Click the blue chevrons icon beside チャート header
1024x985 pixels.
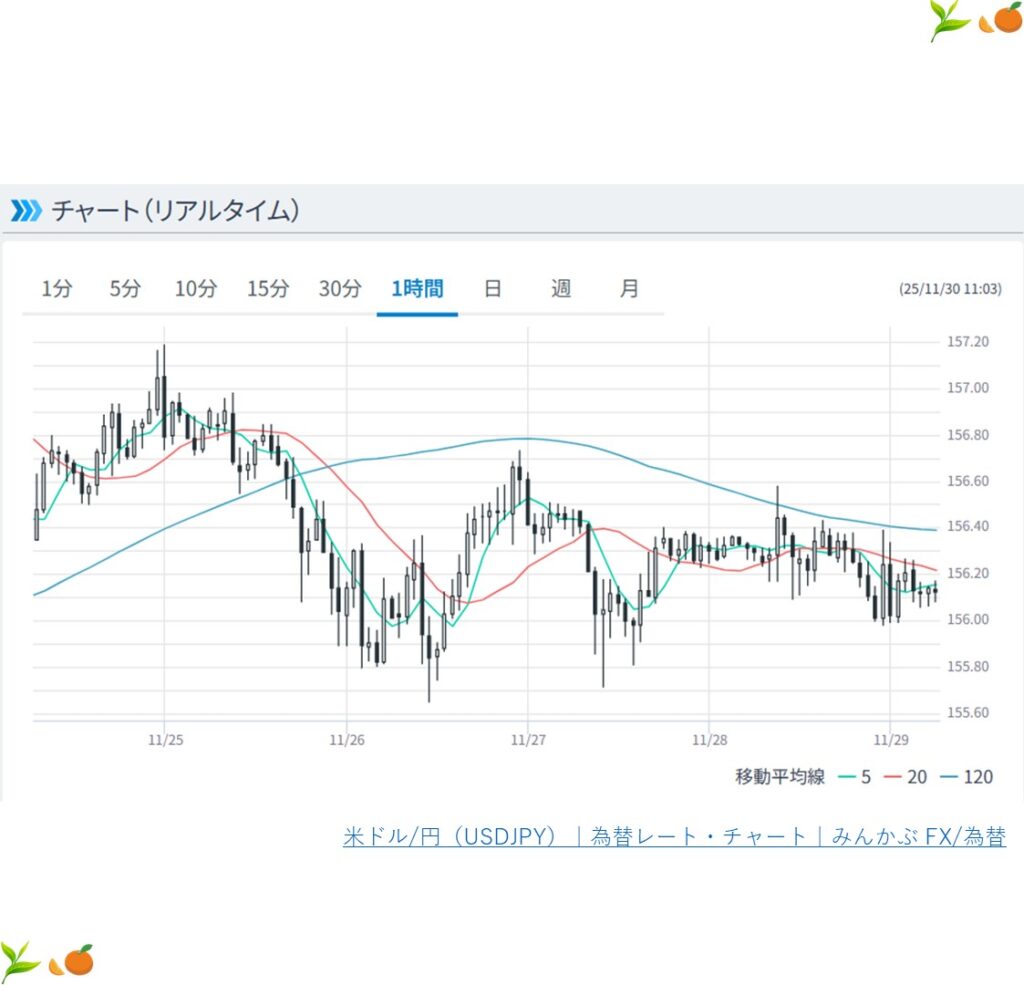(x=26, y=210)
